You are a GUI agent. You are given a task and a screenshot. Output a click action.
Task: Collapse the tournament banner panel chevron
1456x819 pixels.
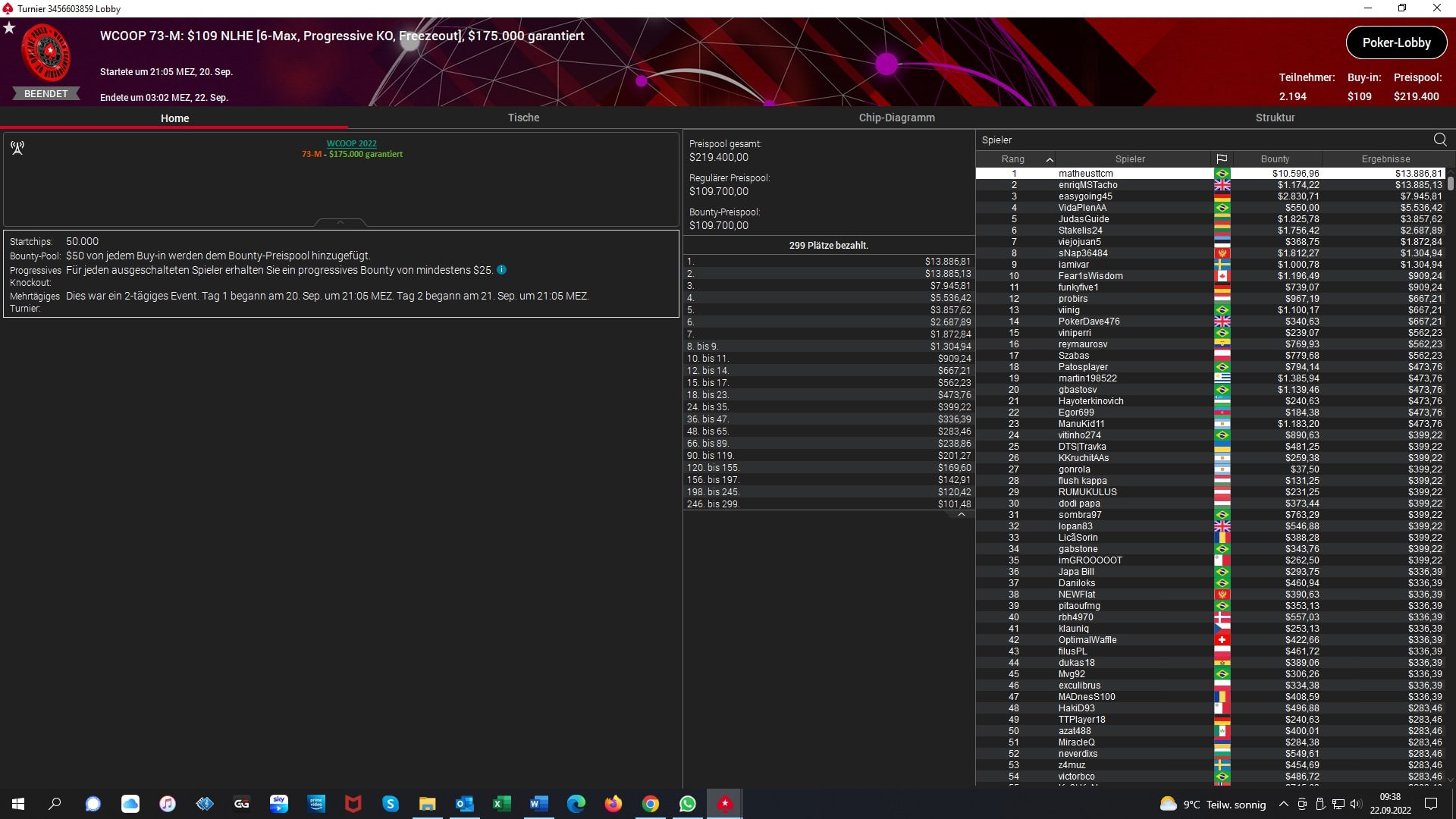(340, 222)
